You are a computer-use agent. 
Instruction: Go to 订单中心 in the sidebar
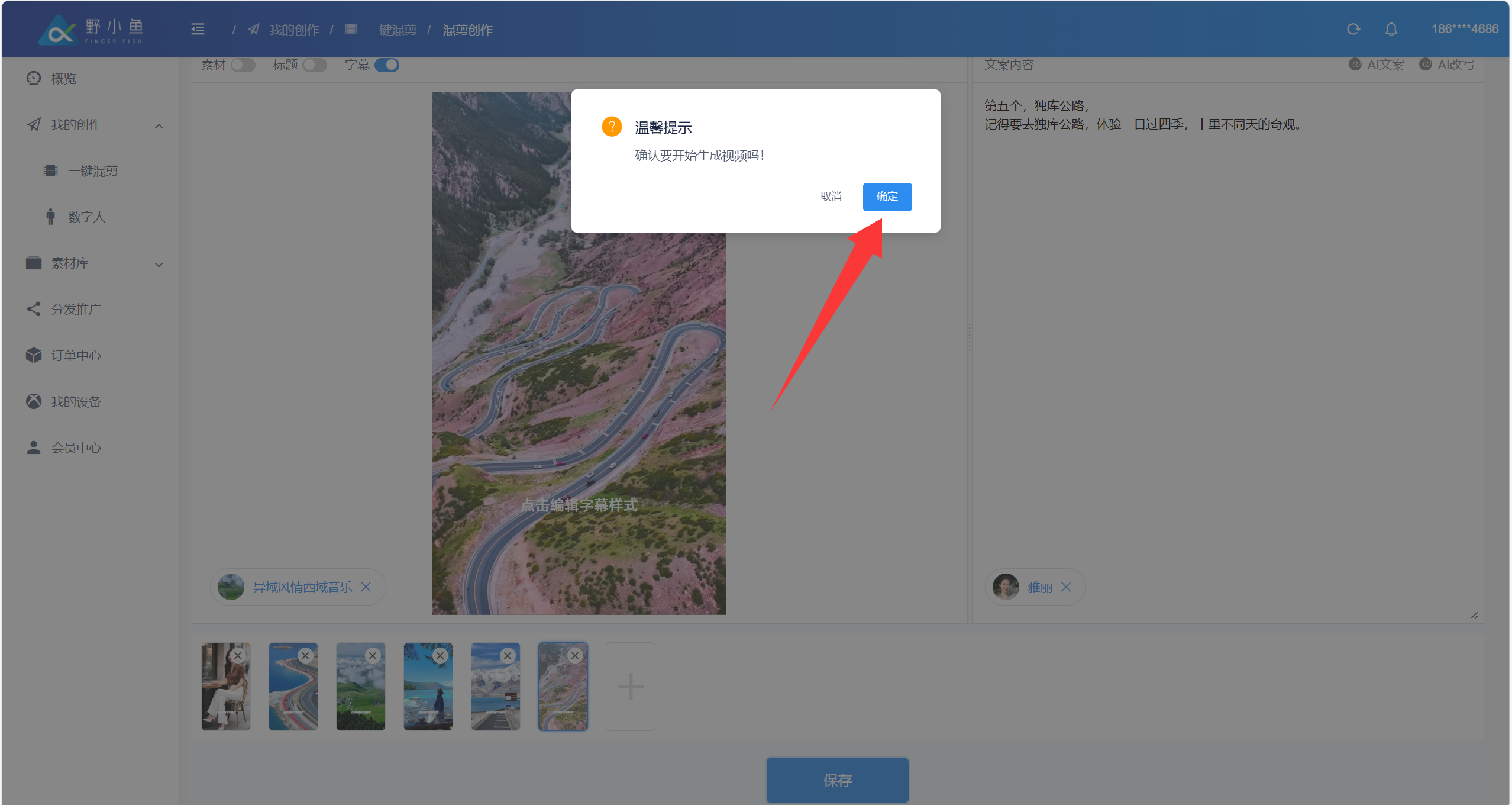tap(76, 355)
